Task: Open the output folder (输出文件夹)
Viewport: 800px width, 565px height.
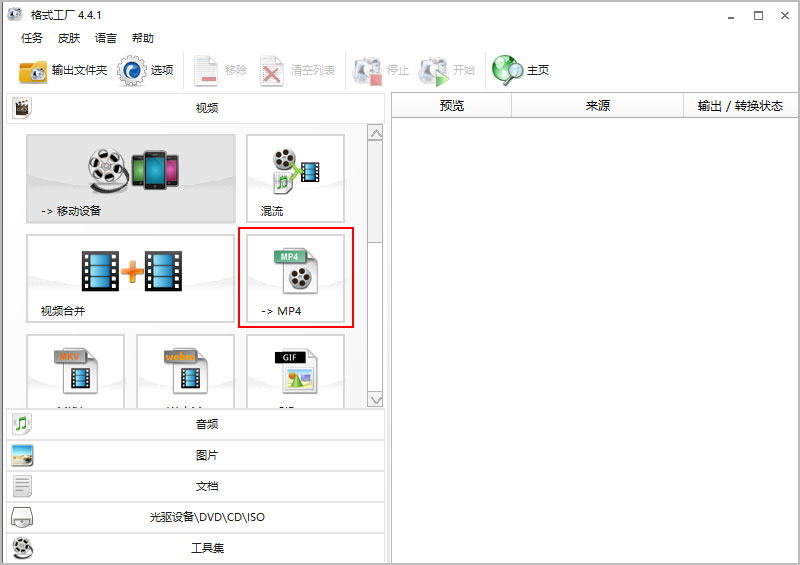Action: (62, 71)
